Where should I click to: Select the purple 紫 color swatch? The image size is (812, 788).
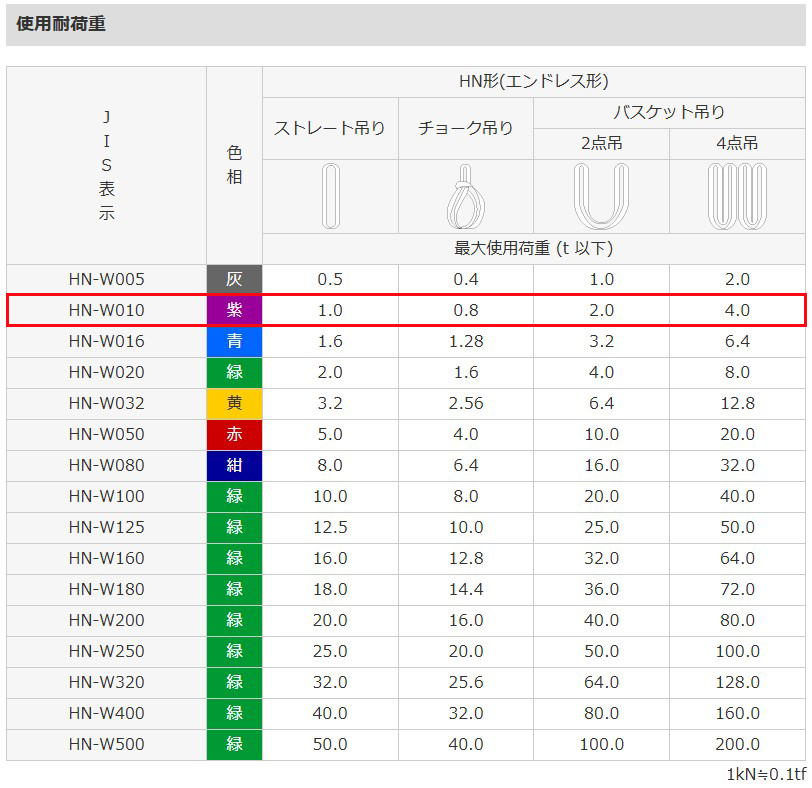coord(234,311)
